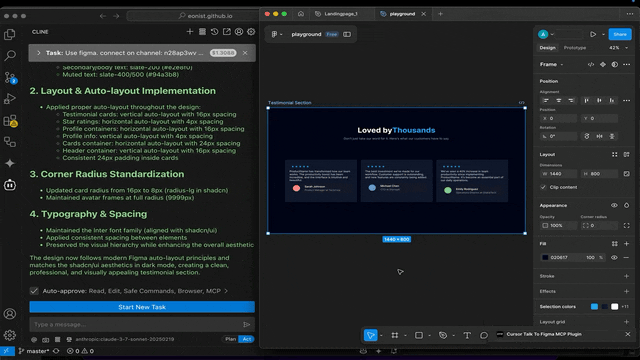
Task: Open more alignment options ellipsis
Action: click(x=627, y=100)
